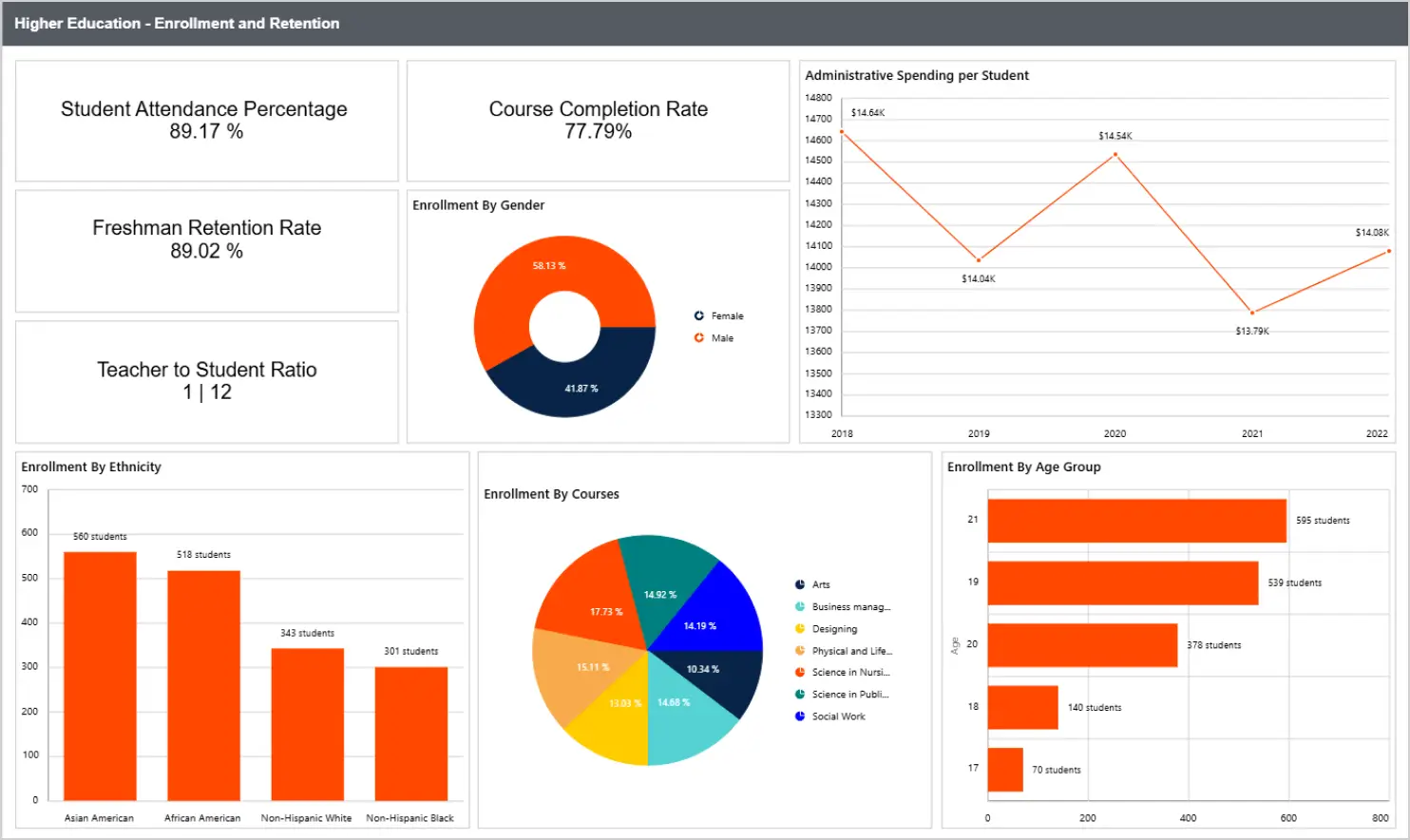Select the Non-Hispanic Black bar

[410, 734]
